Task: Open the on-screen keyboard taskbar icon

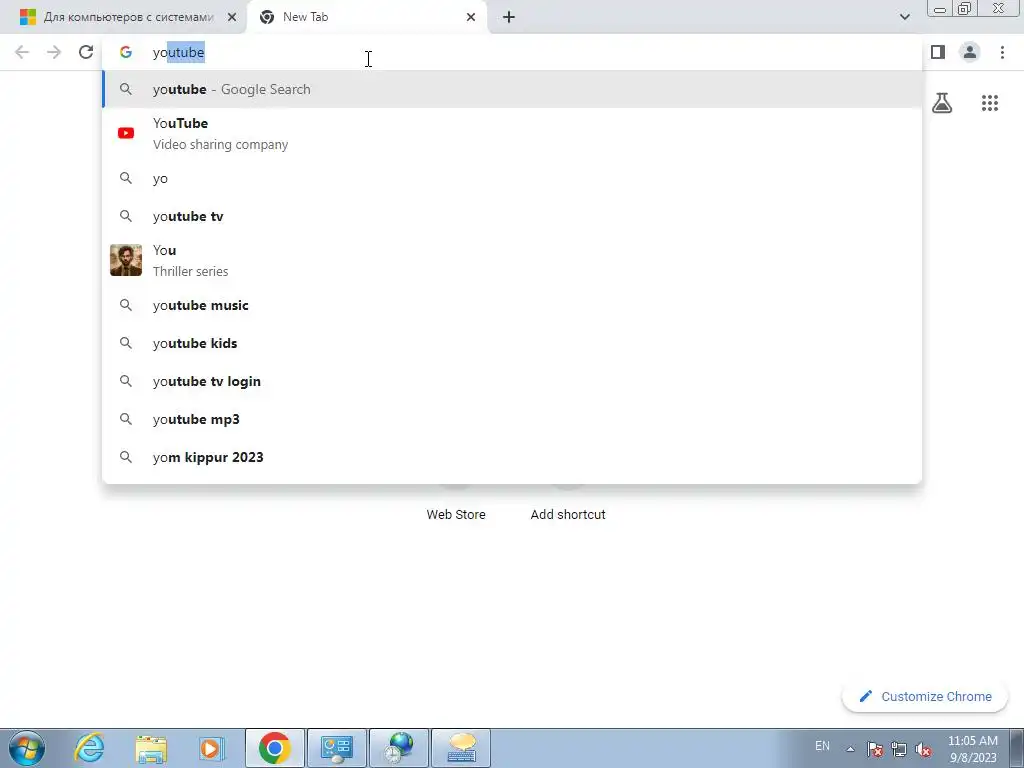Action: point(461,748)
